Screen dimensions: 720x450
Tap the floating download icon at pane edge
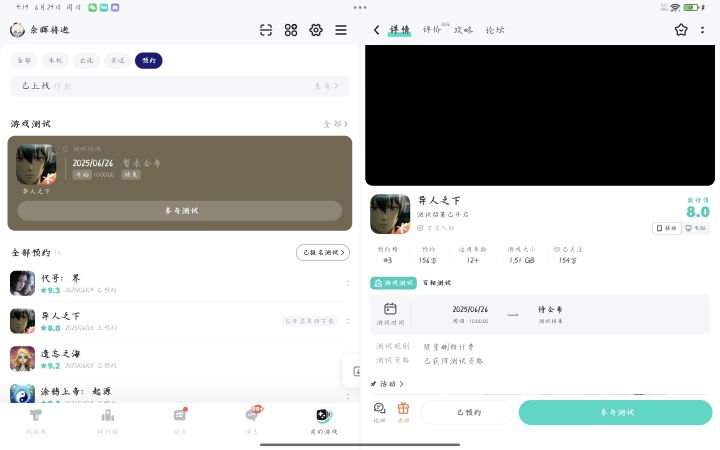pos(356,371)
